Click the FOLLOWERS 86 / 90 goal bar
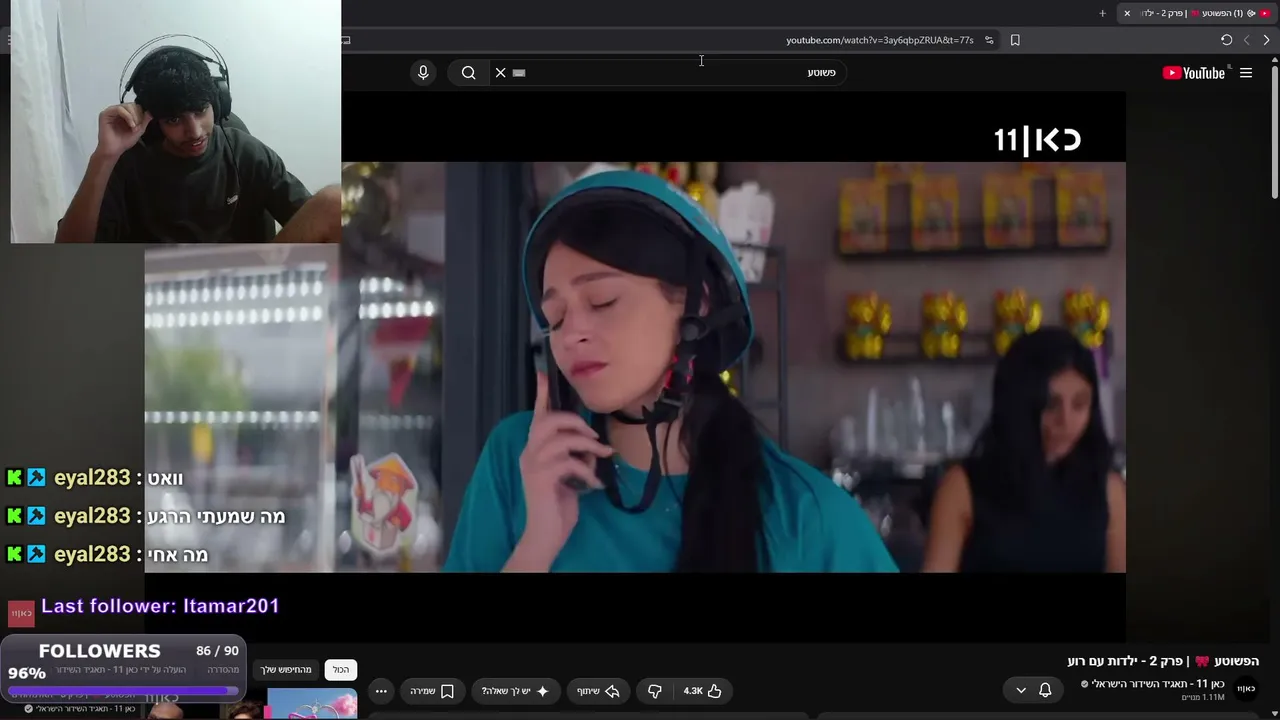This screenshot has width=1280, height=720. click(123, 668)
